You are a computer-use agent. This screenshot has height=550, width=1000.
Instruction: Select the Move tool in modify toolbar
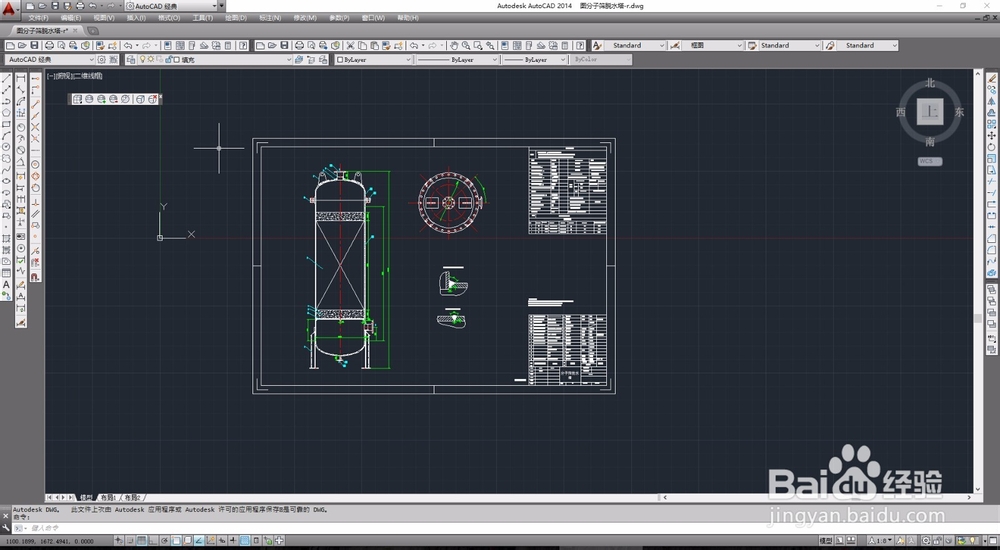(992, 135)
